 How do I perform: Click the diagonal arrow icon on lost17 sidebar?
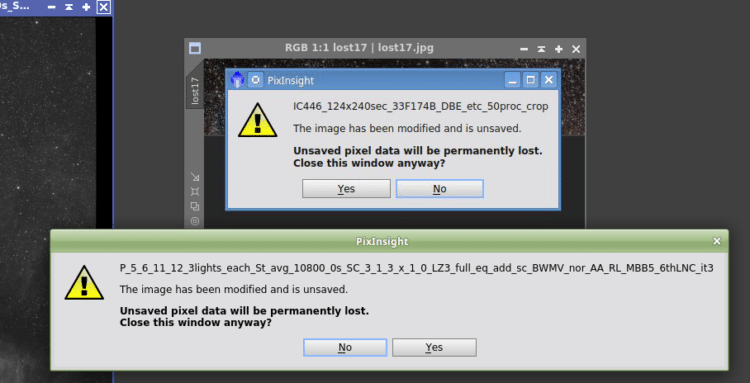(195, 177)
